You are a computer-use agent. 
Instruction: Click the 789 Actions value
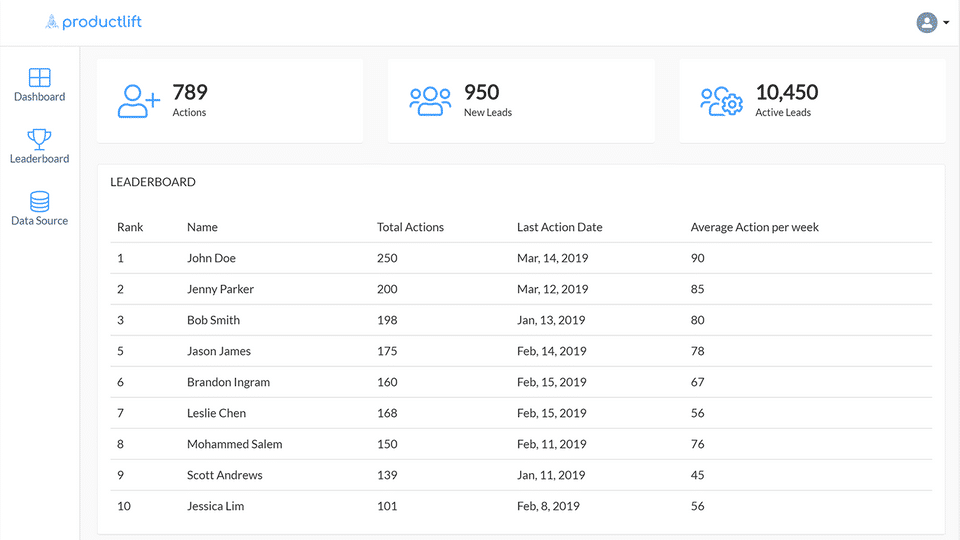click(190, 92)
